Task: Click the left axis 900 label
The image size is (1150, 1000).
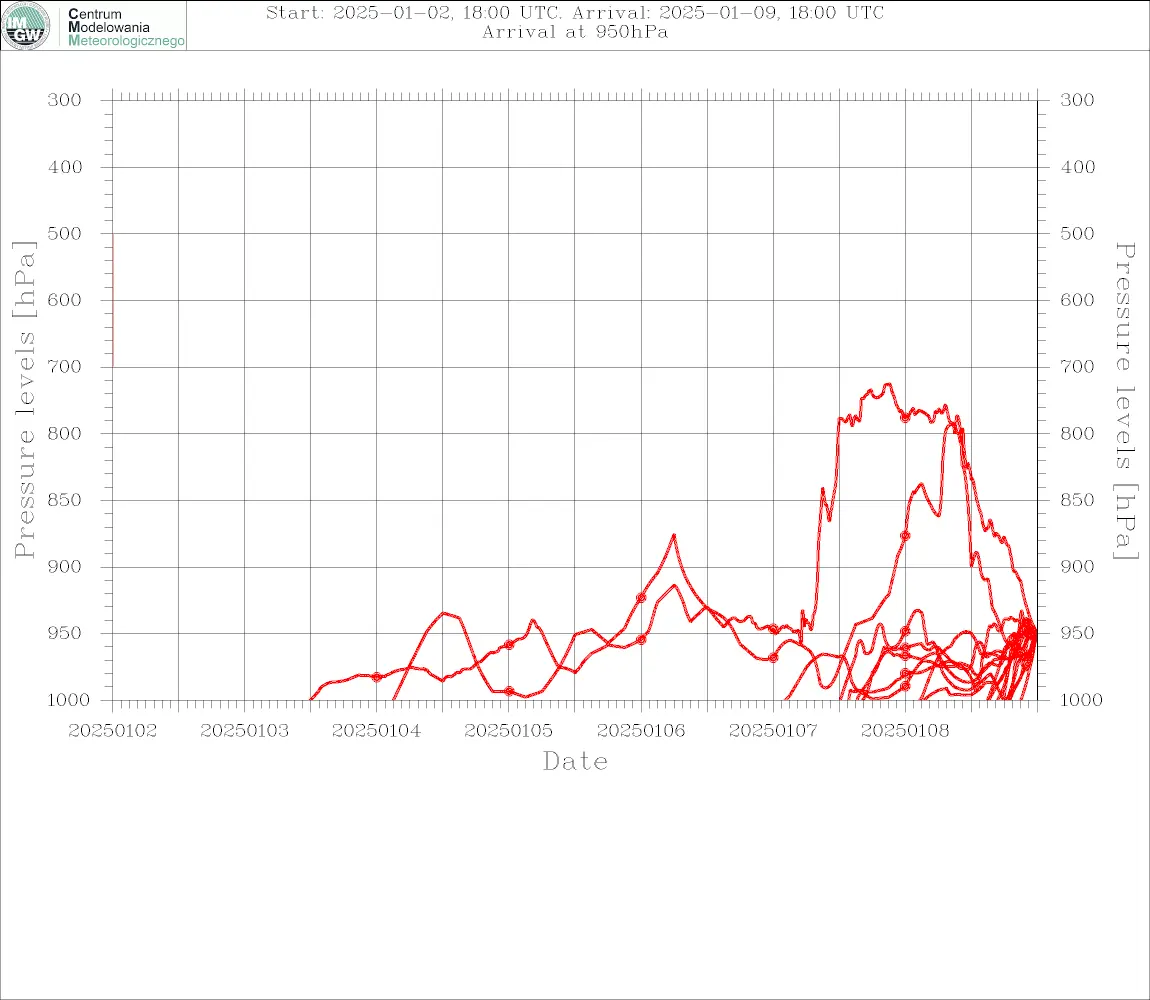Action: (x=65, y=566)
